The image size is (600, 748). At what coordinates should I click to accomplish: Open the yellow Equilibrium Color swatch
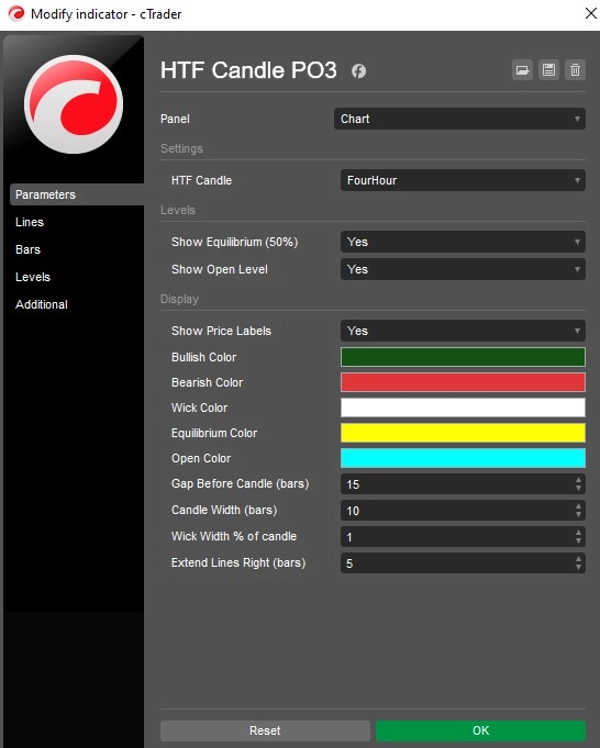point(463,433)
